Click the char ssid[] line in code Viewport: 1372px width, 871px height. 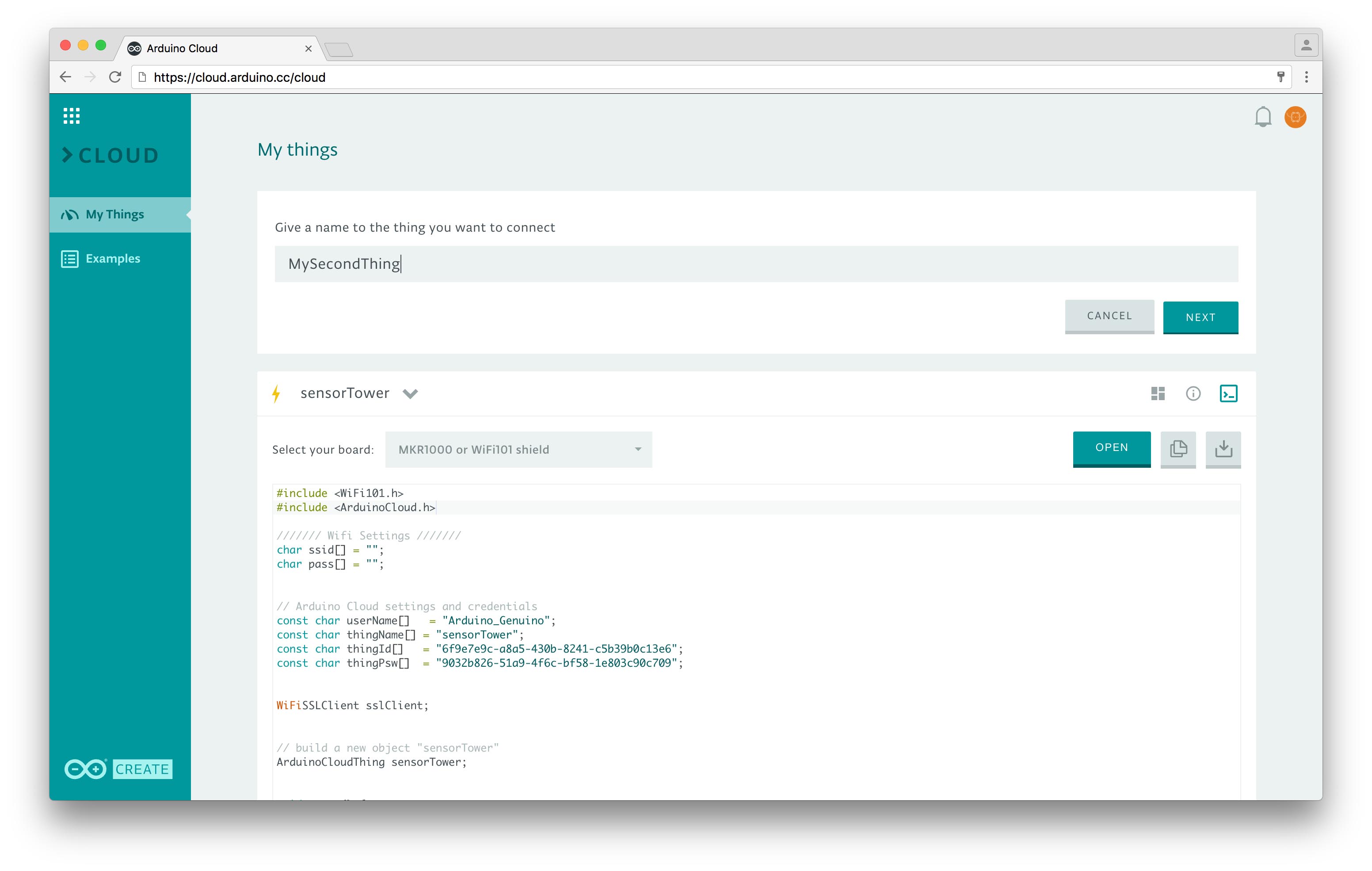click(331, 550)
